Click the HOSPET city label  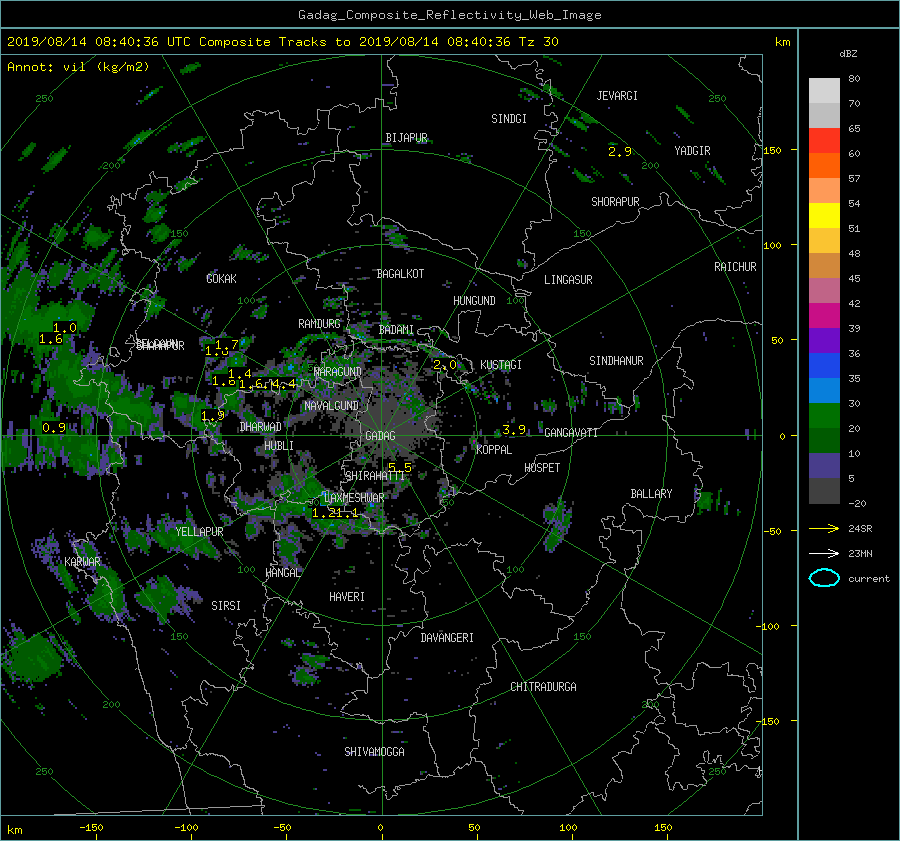pyautogui.click(x=542, y=468)
